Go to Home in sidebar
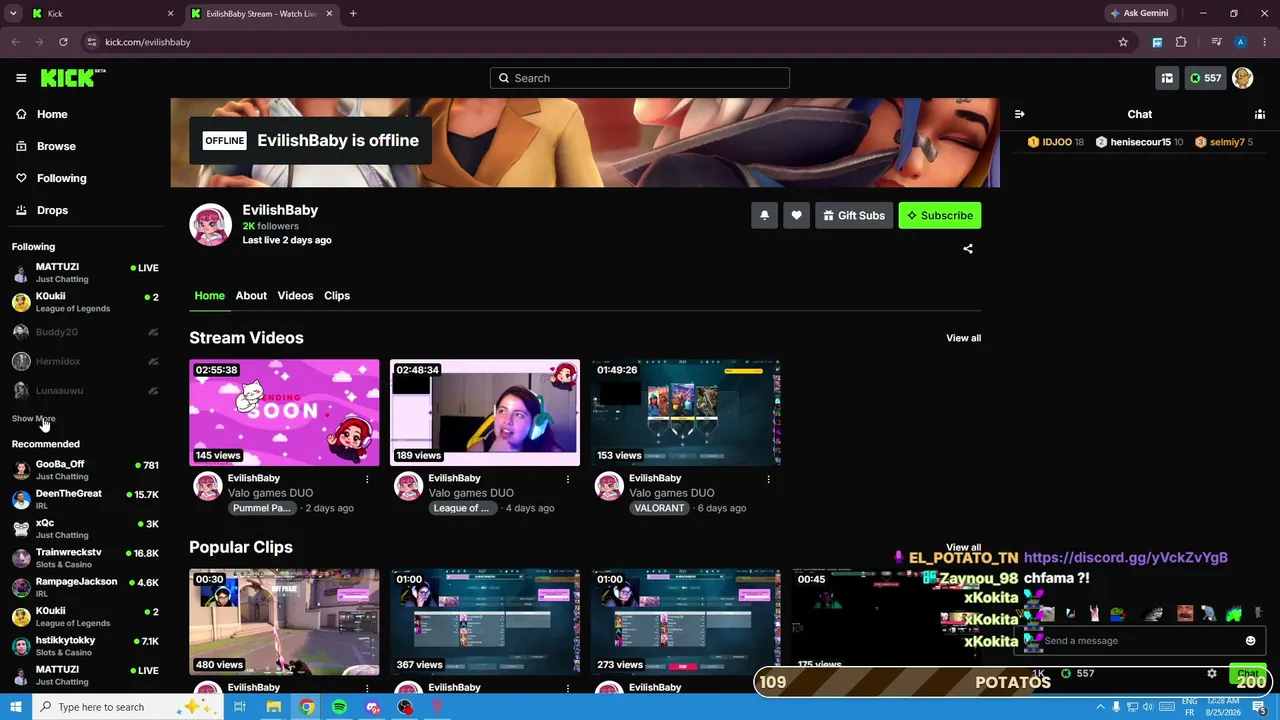 click(52, 114)
